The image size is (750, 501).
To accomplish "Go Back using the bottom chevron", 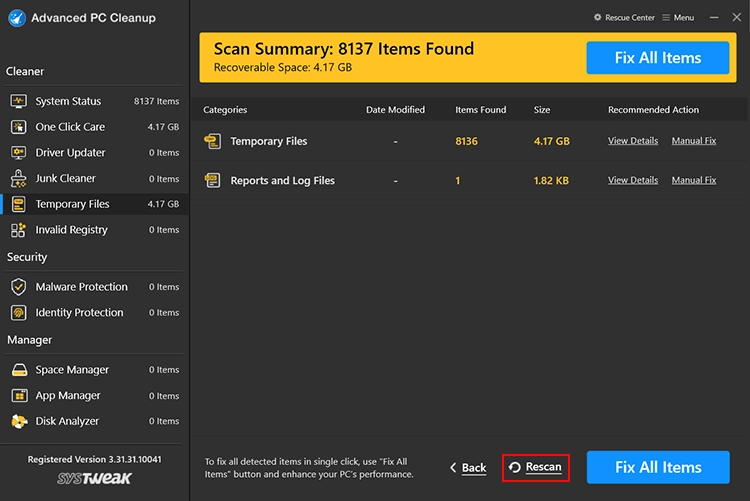I will (467, 467).
